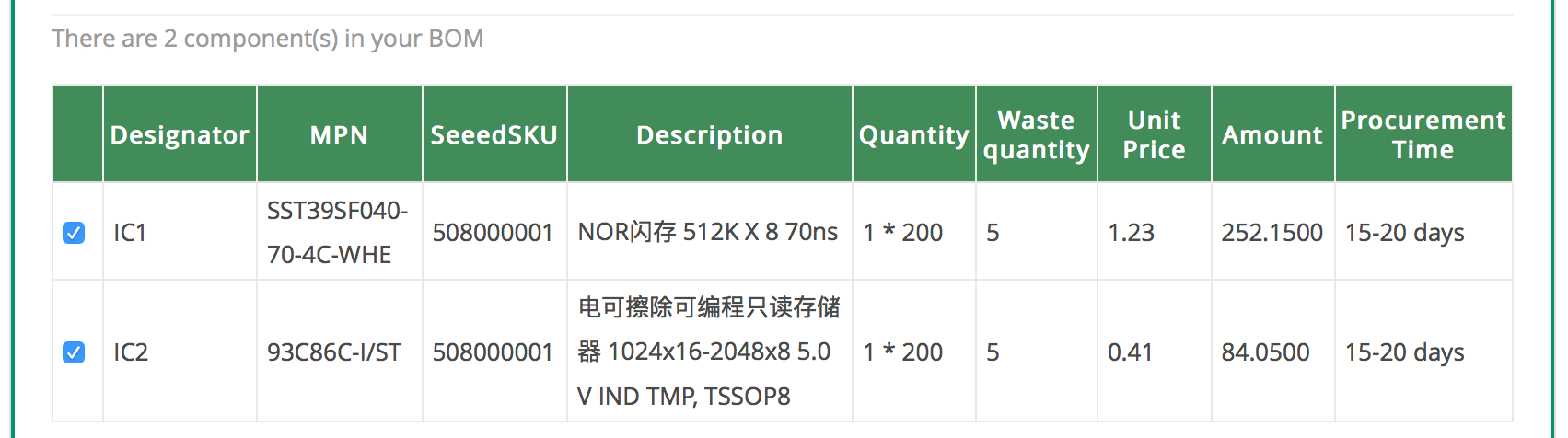
Task: Click the 84.0500 amount cell
Action: 1272,352
